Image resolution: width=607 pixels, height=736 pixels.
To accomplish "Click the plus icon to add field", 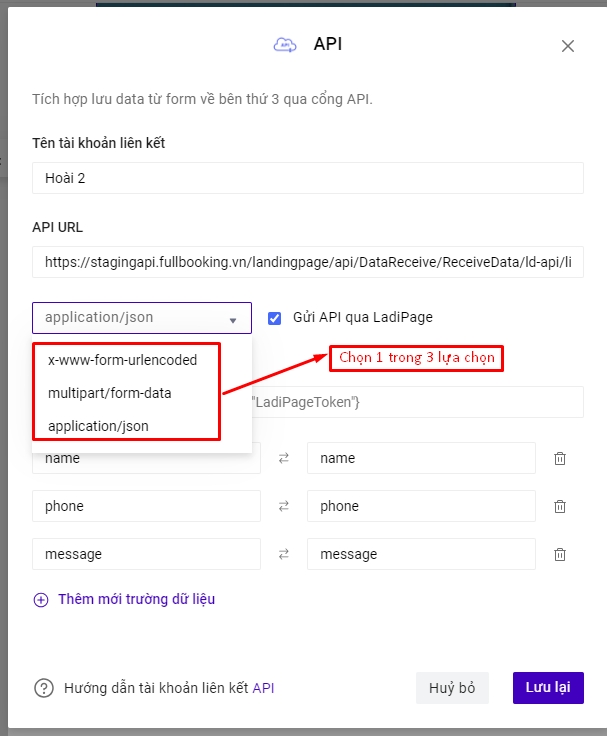I will pyautogui.click(x=41, y=600).
